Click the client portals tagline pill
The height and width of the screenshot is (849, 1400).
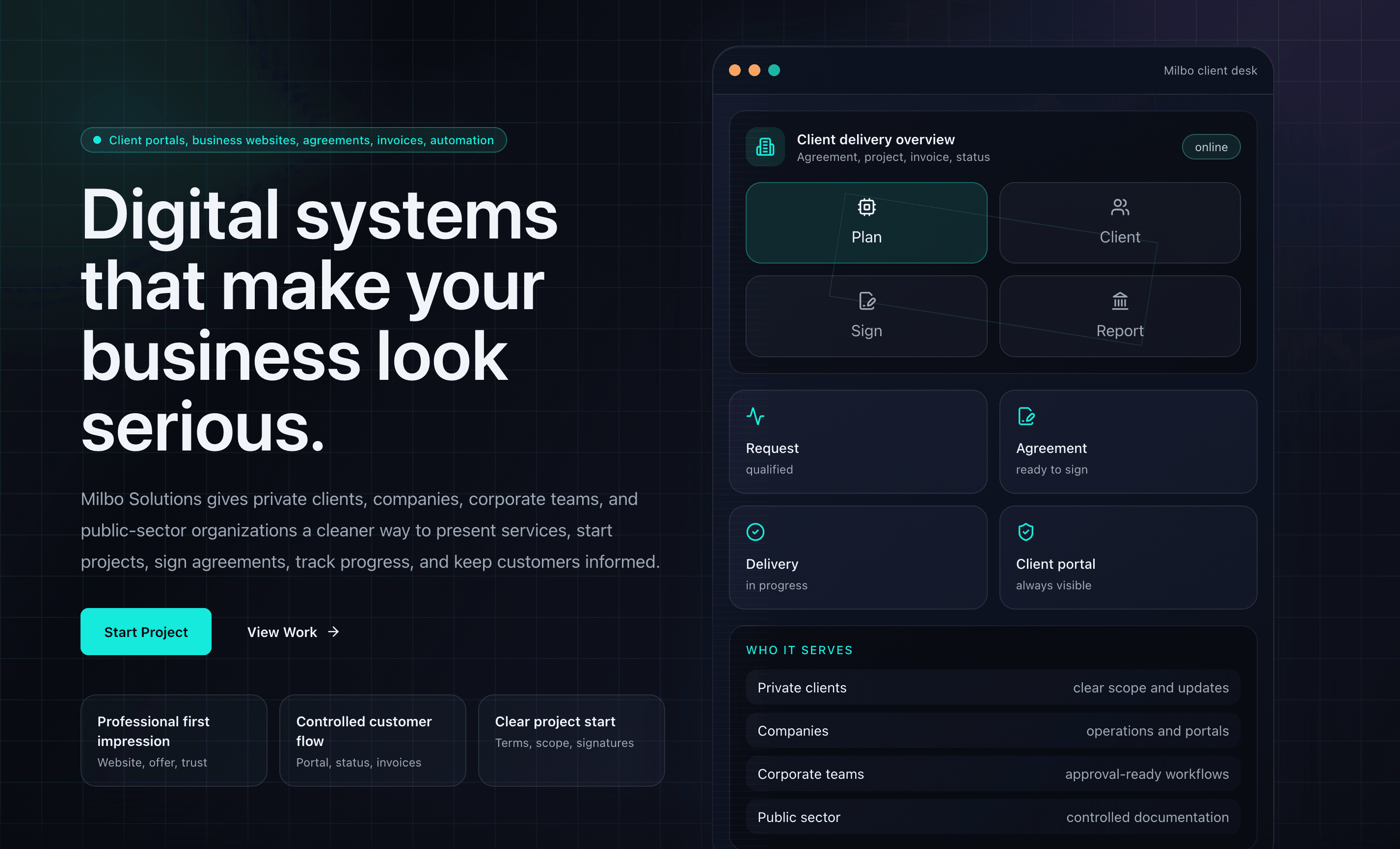coord(294,140)
